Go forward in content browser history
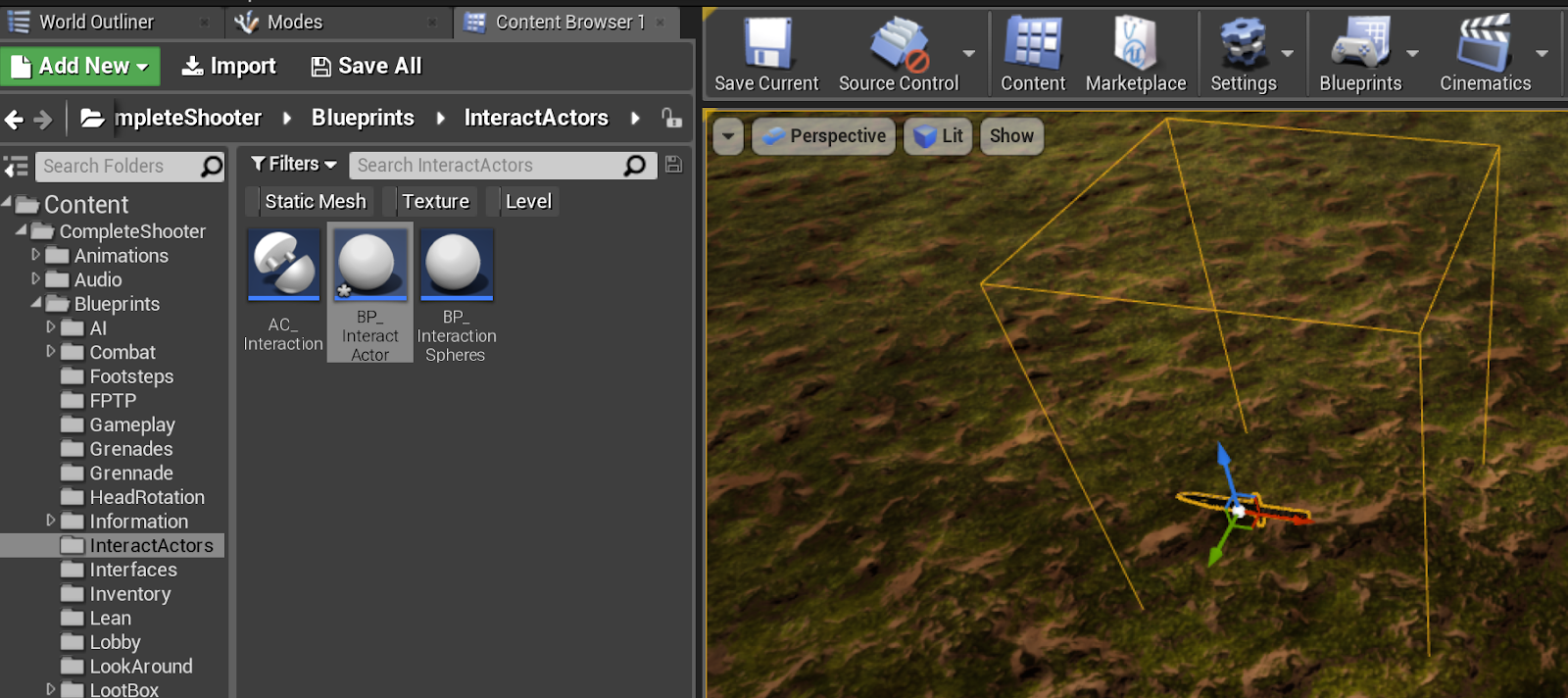 (43, 120)
